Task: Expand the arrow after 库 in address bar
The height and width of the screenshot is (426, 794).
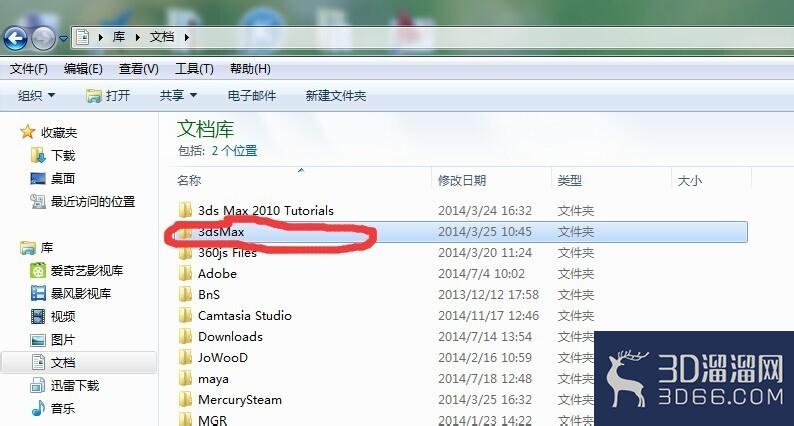Action: click(x=137, y=37)
